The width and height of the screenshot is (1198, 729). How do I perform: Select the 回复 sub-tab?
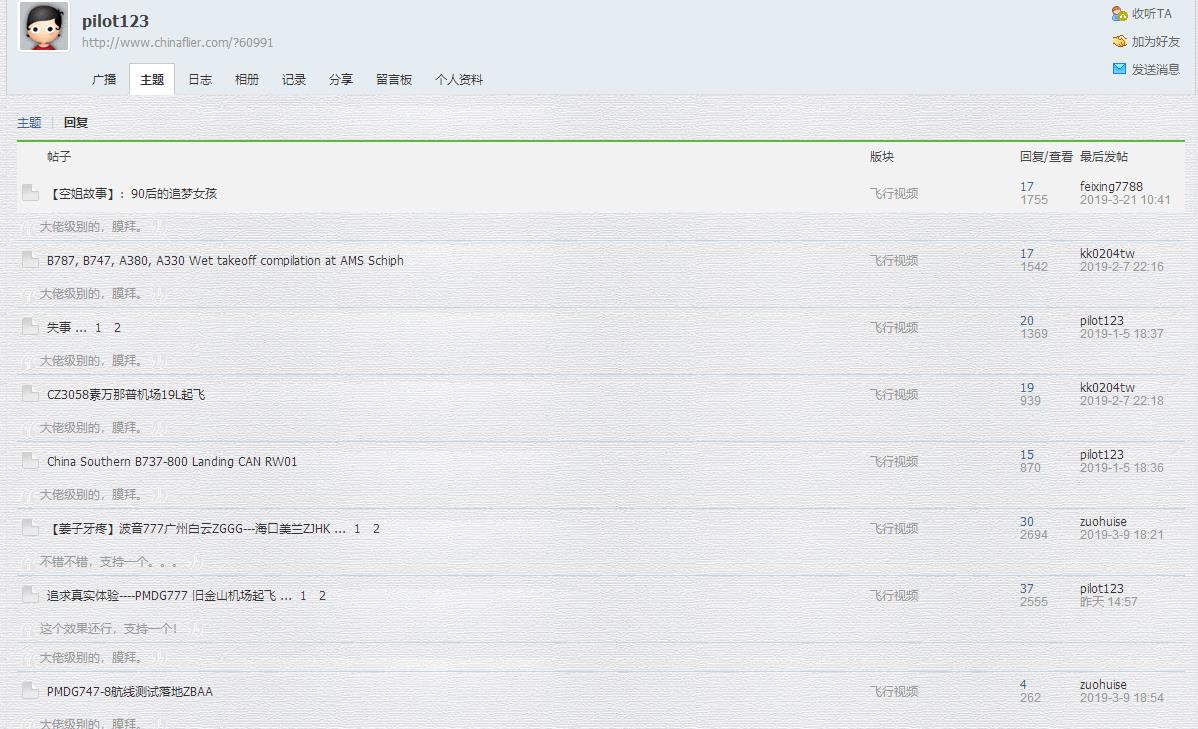click(x=74, y=122)
